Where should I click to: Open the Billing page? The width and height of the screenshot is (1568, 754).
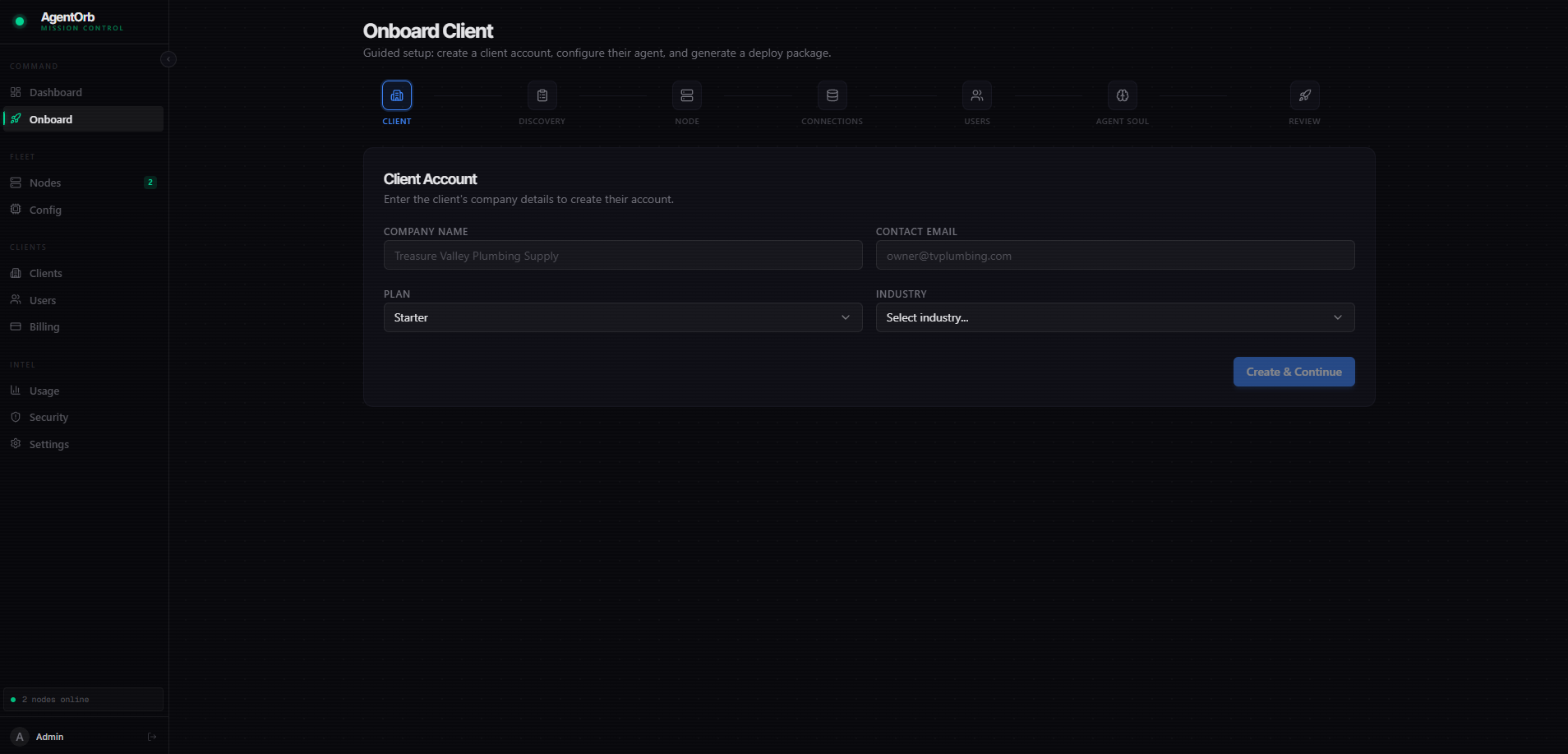point(83,326)
